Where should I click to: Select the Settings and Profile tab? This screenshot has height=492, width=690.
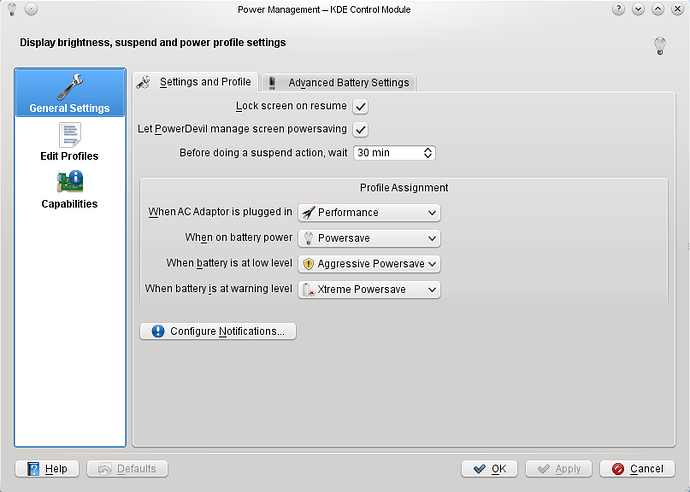point(195,82)
